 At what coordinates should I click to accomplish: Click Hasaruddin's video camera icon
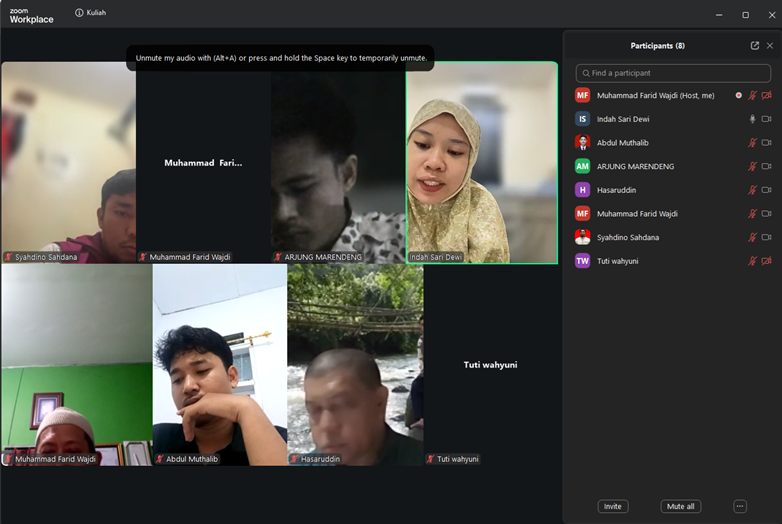(767, 190)
